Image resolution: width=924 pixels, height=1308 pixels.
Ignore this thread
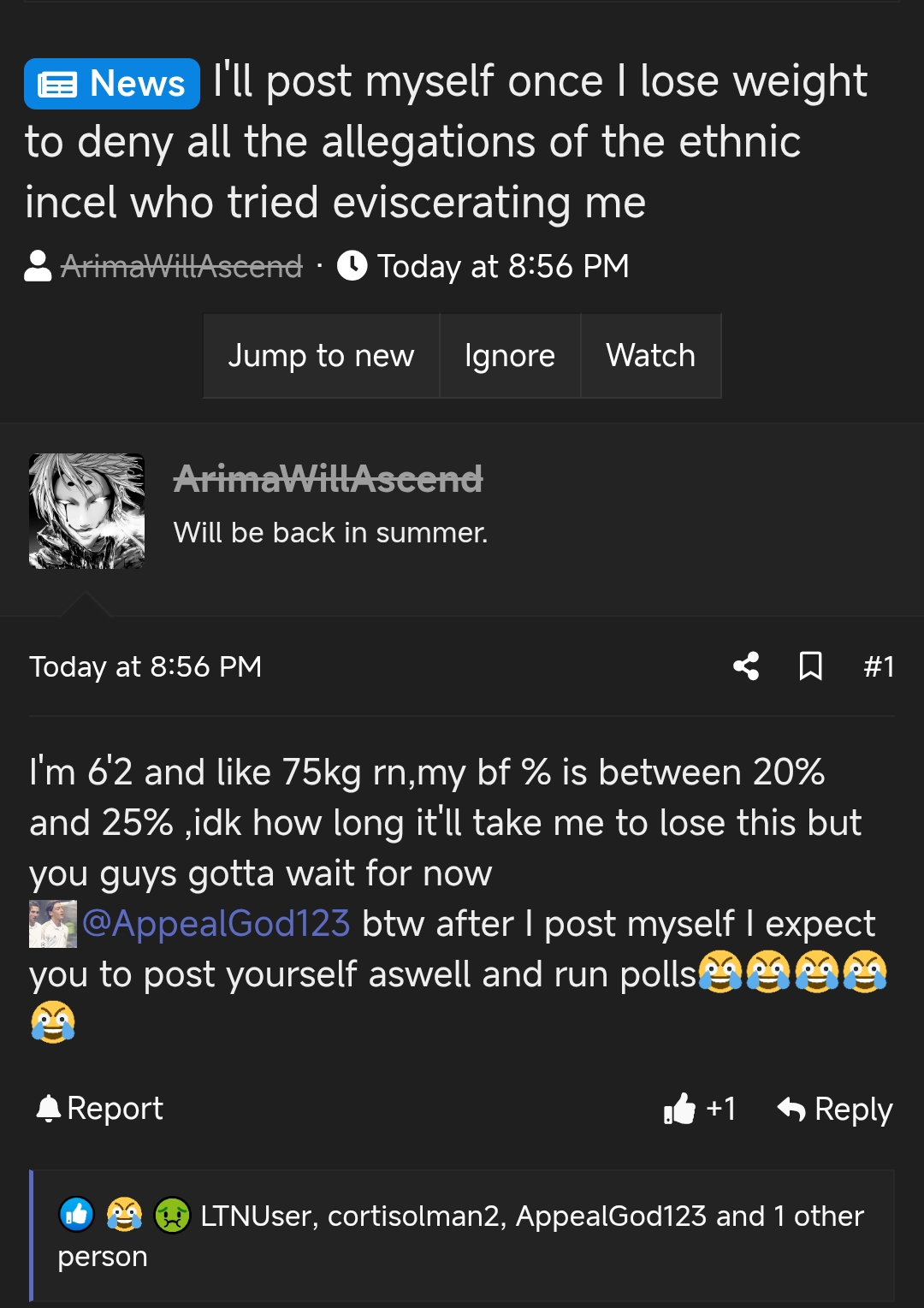[510, 356]
